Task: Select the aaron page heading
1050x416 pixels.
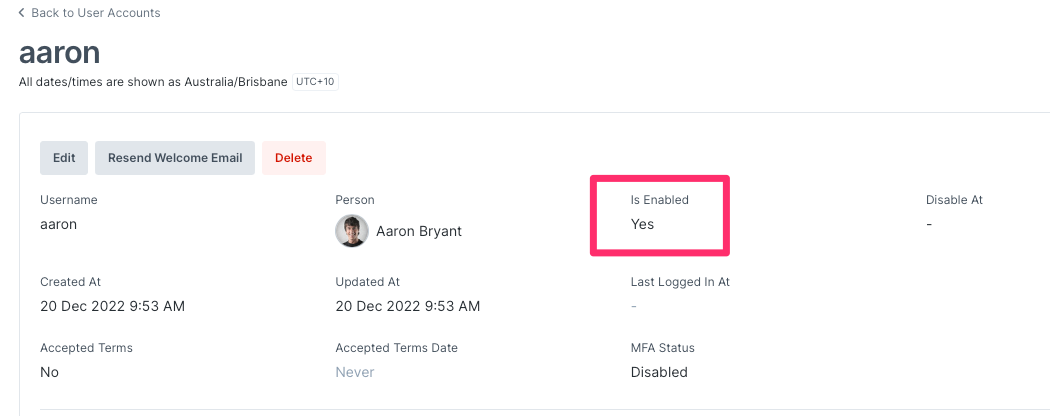Action: 60,52
